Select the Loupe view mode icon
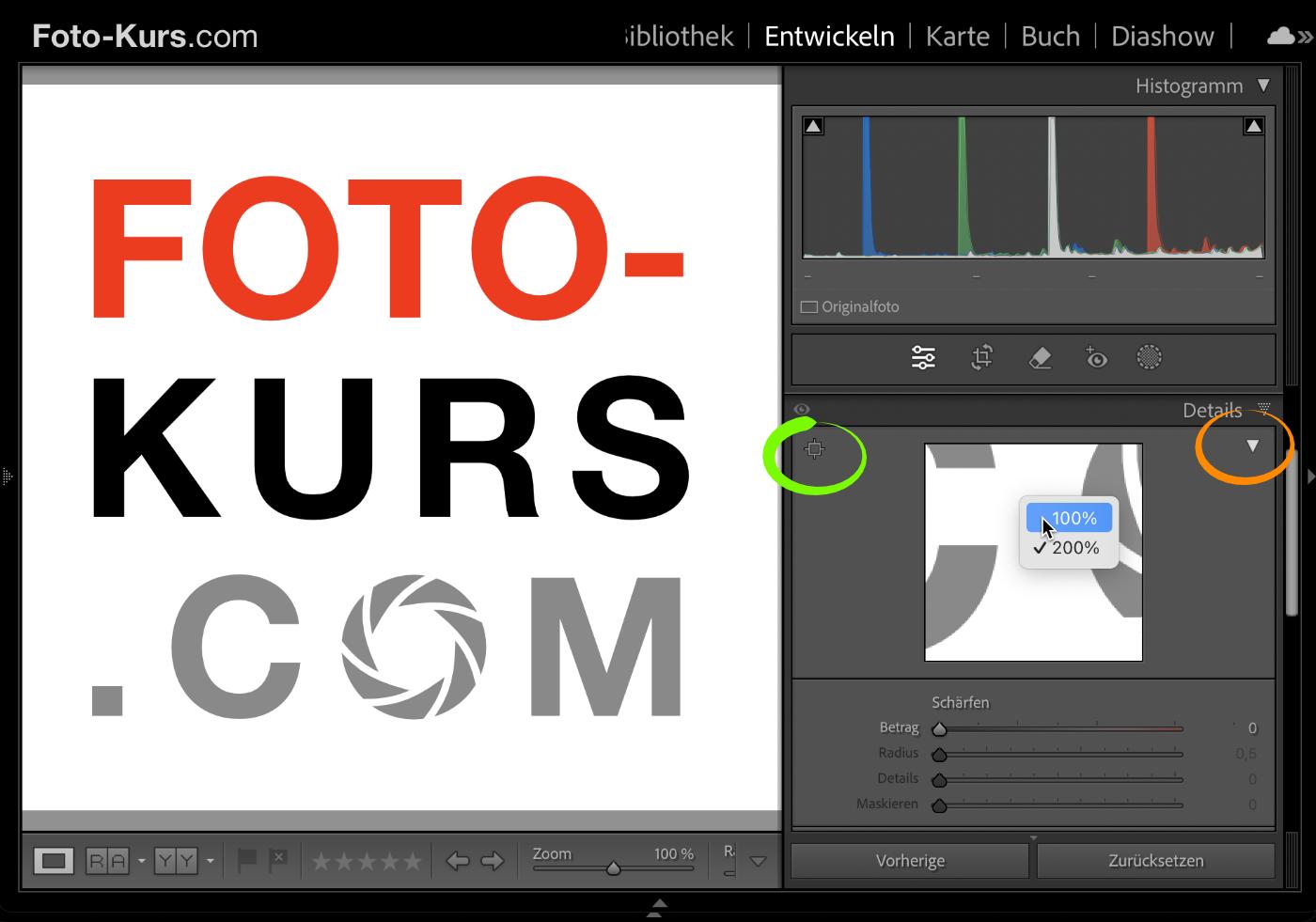 coord(54,861)
